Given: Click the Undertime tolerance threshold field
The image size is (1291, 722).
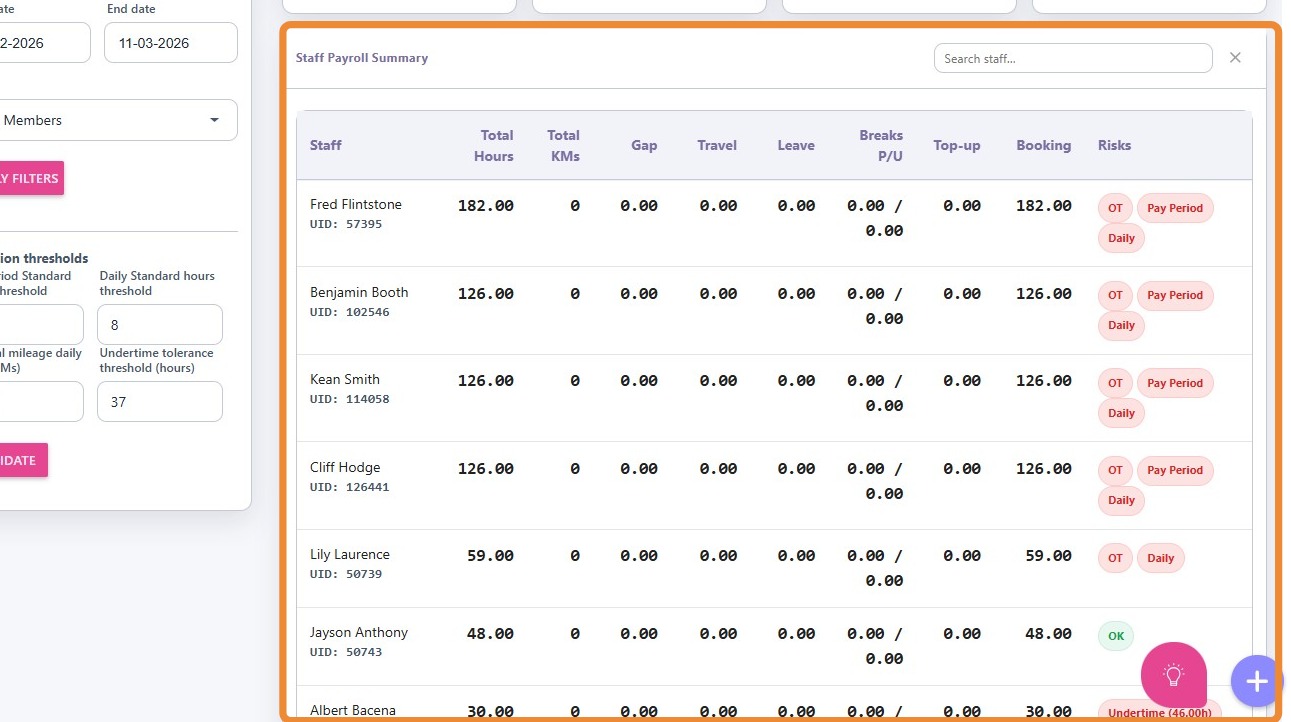Looking at the screenshot, I should tap(159, 402).
